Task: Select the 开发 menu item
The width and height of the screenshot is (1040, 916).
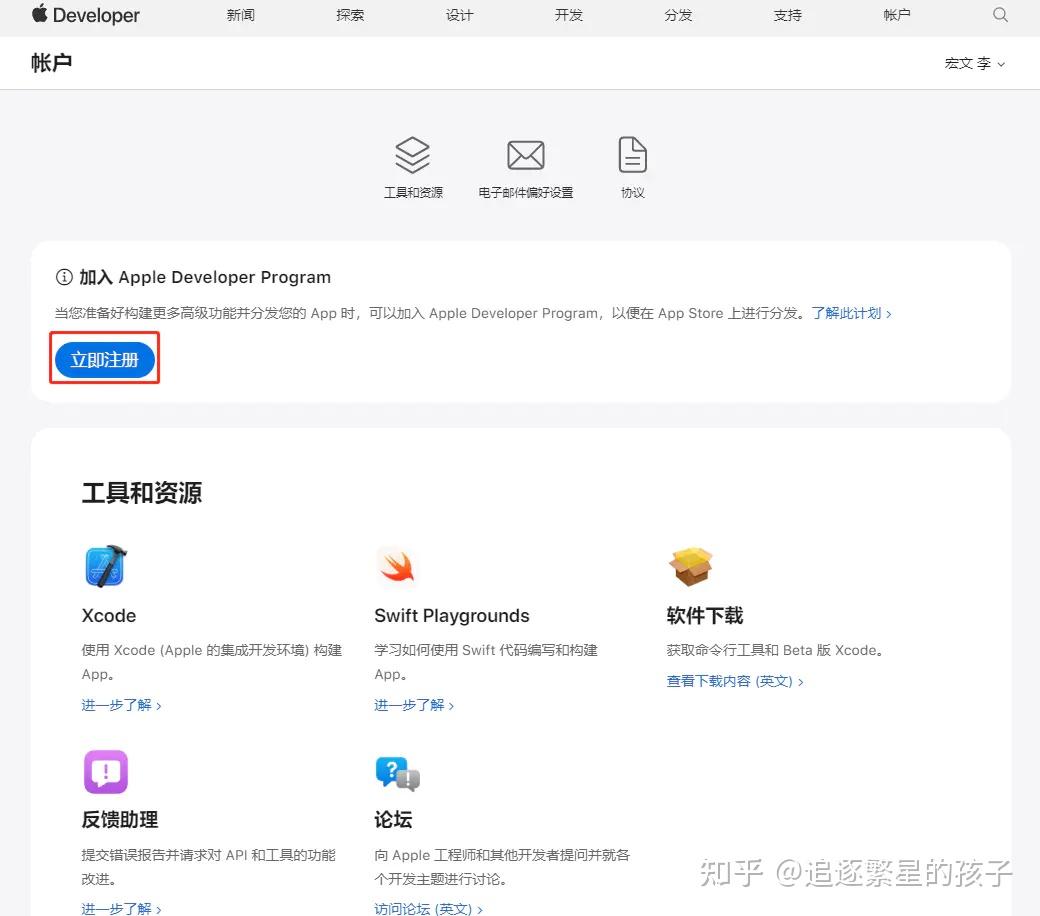Action: click(x=568, y=15)
